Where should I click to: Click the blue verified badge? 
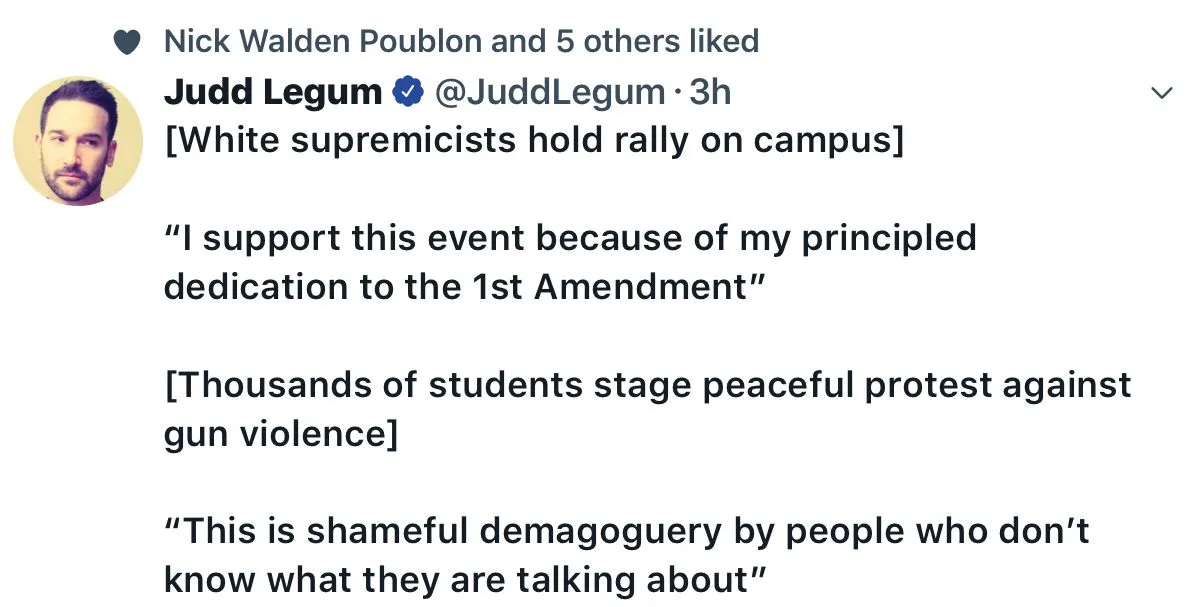[x=405, y=93]
